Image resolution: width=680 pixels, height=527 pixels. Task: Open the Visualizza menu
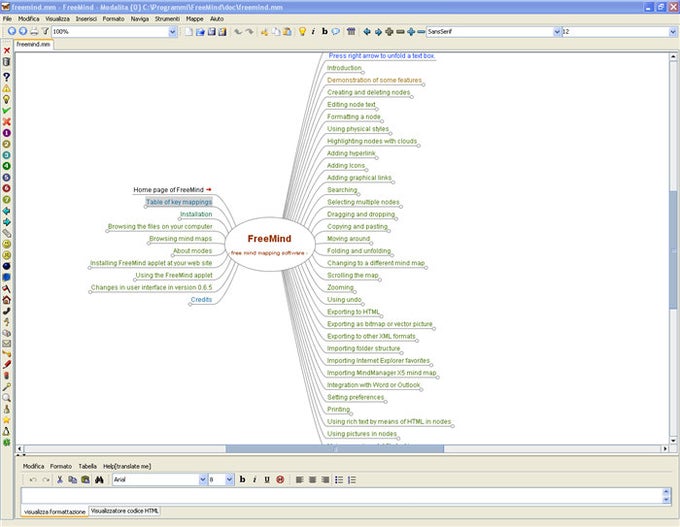(57, 19)
